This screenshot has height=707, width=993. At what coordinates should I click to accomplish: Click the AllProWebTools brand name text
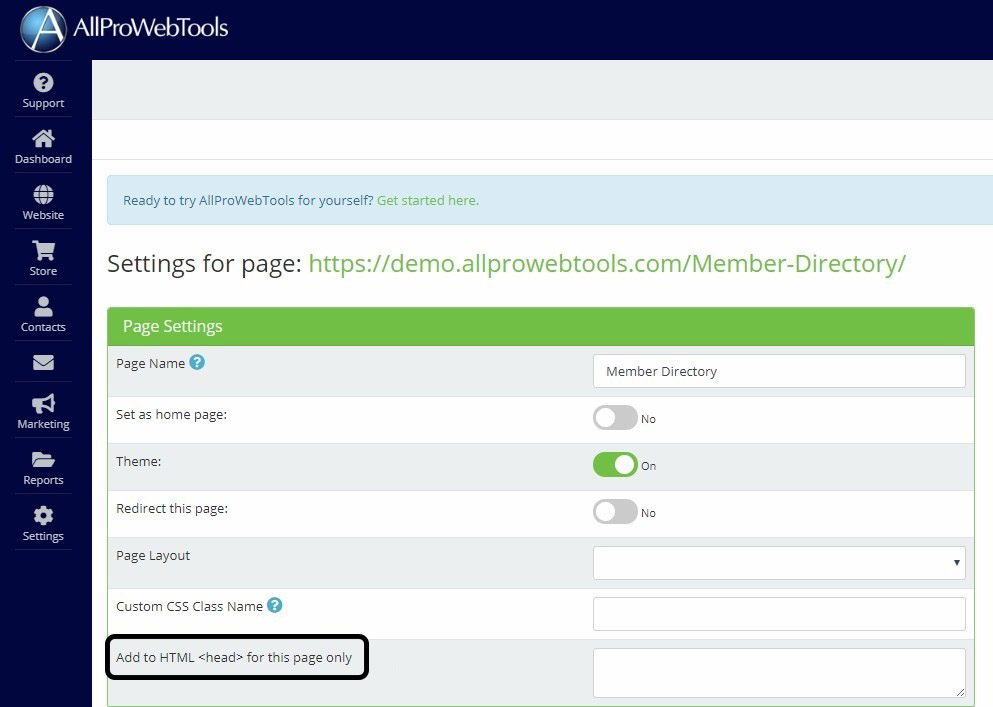(x=151, y=27)
